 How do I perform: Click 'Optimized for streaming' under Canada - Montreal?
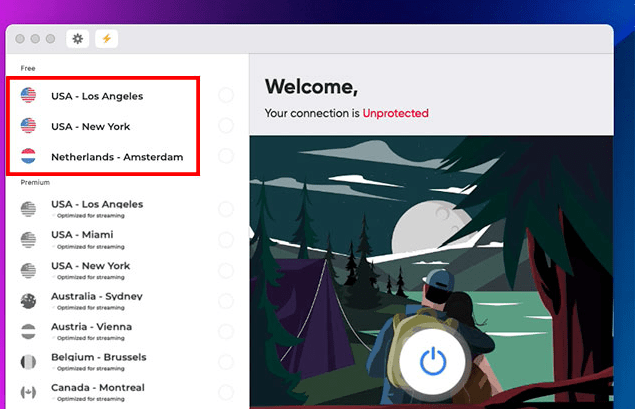(91, 399)
